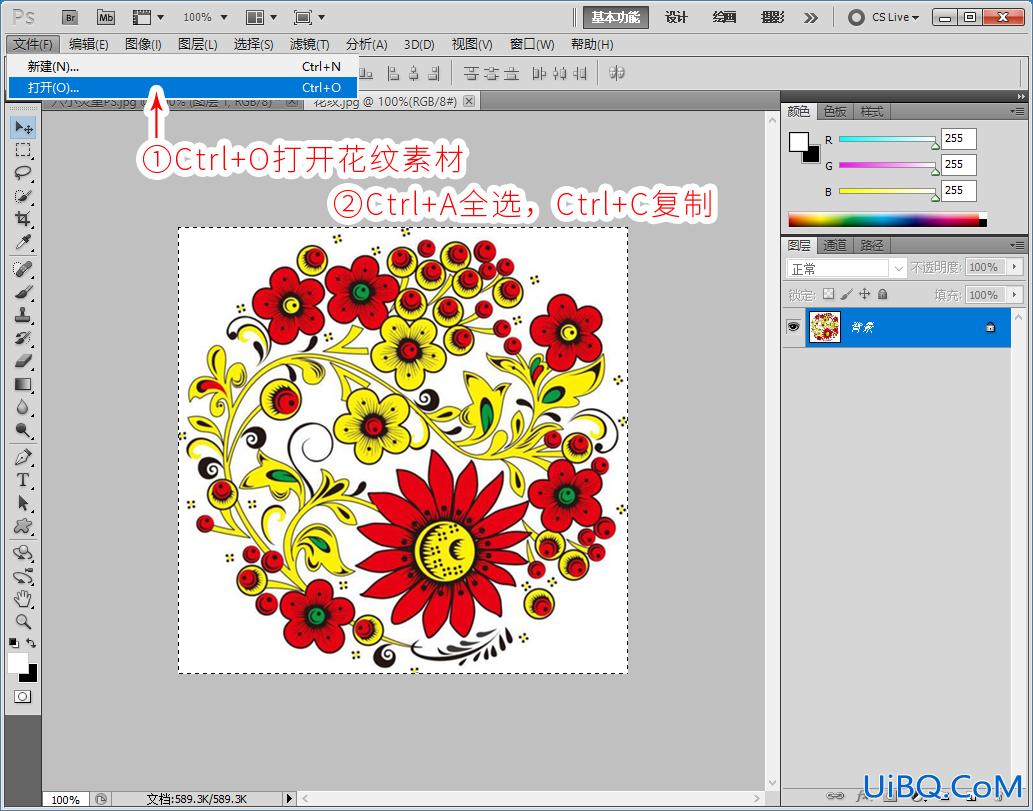Select the Rectangular Marquee tool
This screenshot has width=1033, height=811.
[x=23, y=150]
